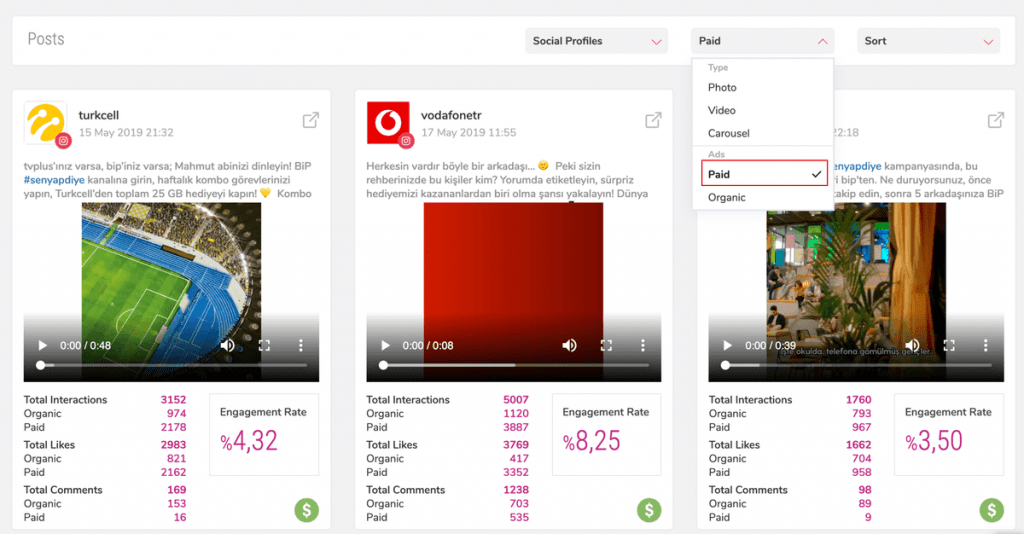Click total interactions value 5007
The width and height of the screenshot is (1024, 534).
(x=516, y=400)
